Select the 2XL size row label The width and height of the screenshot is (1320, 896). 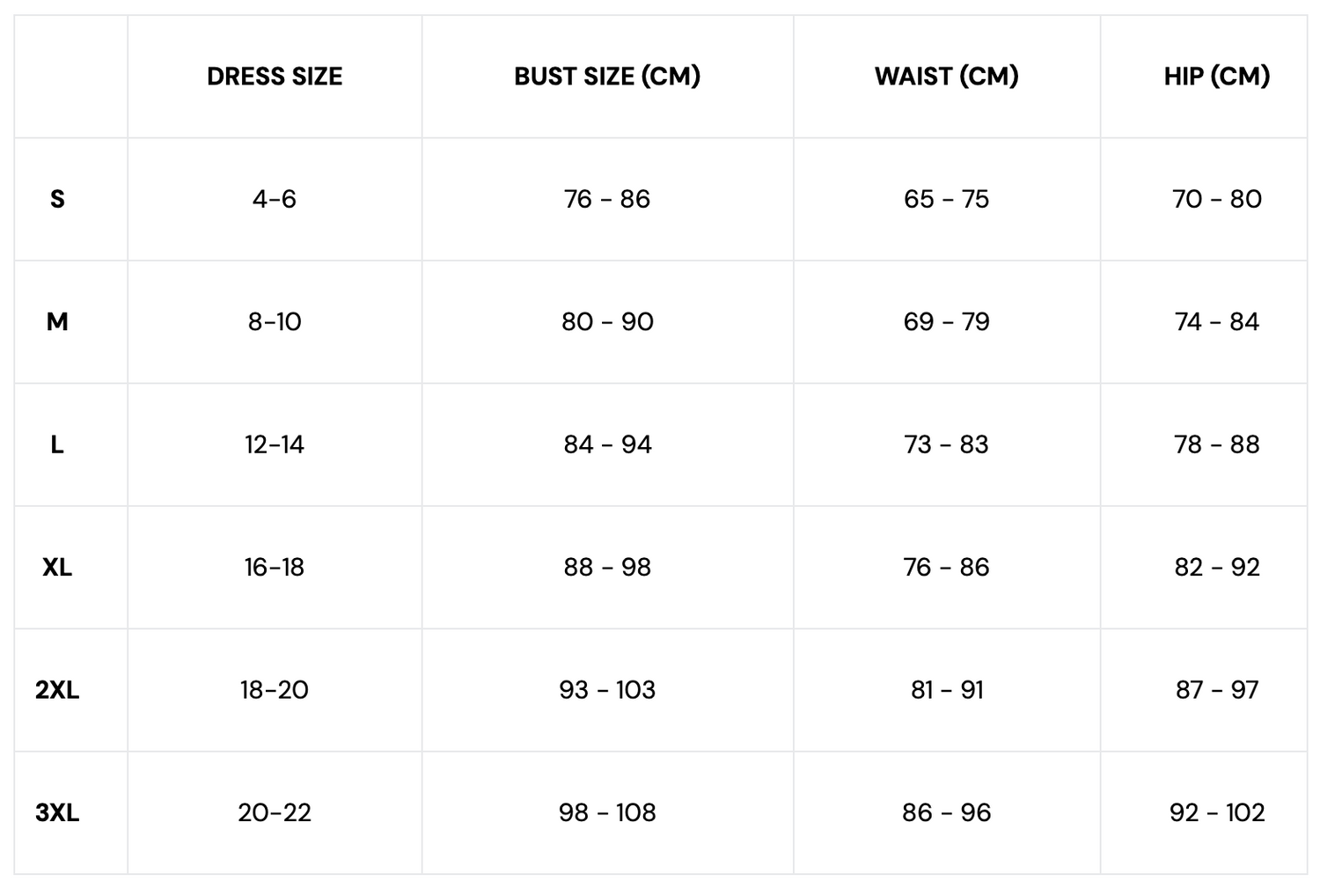tap(57, 690)
